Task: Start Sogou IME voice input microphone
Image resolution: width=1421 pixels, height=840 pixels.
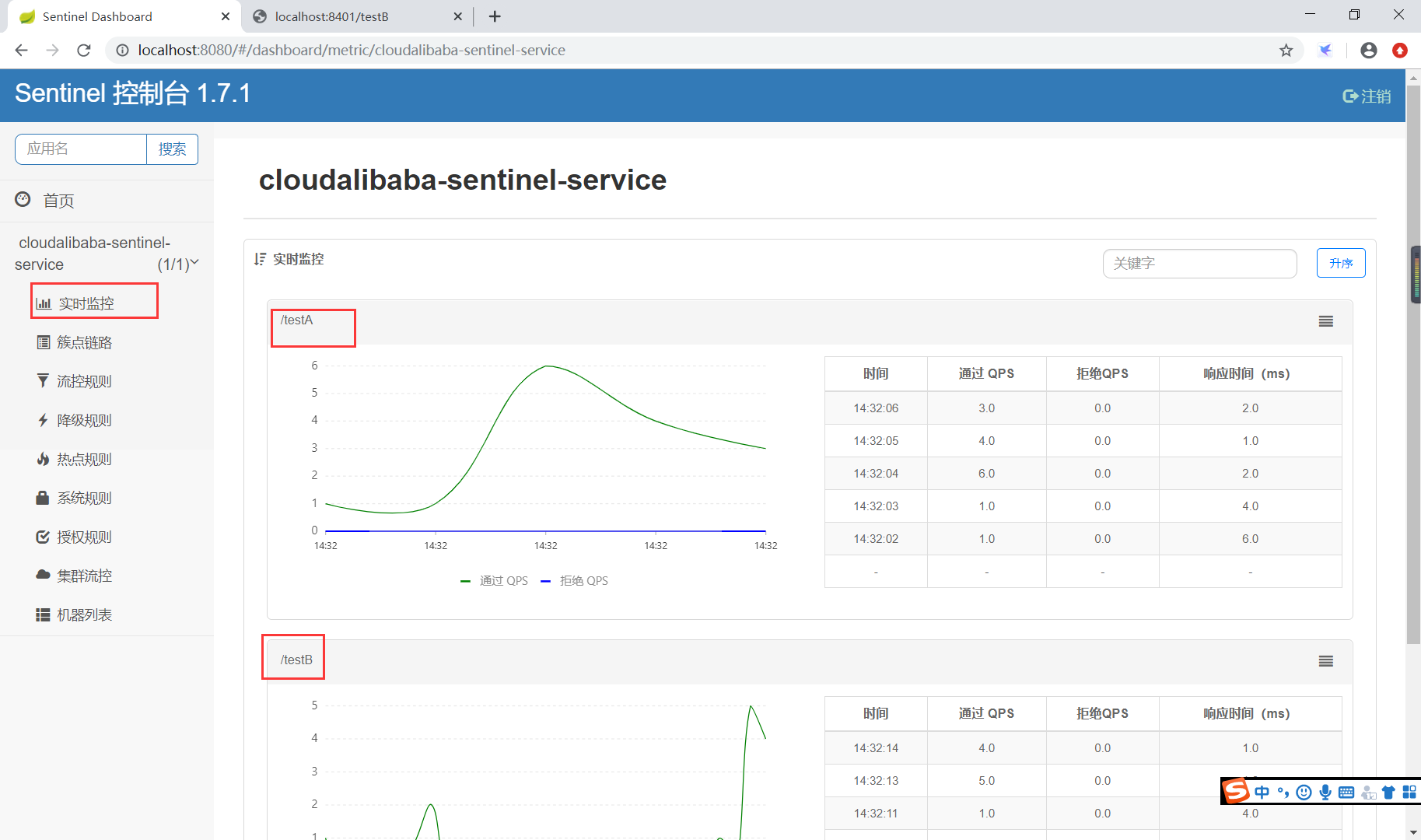Action: click(1325, 792)
